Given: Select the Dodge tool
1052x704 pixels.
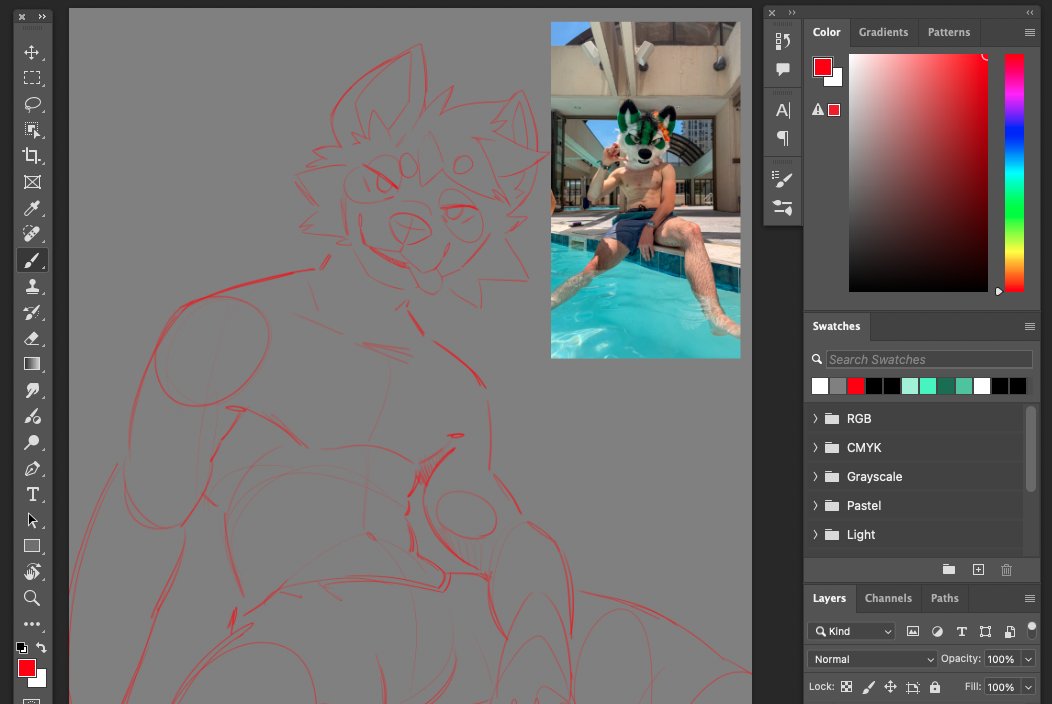Looking at the screenshot, I should (x=32, y=442).
